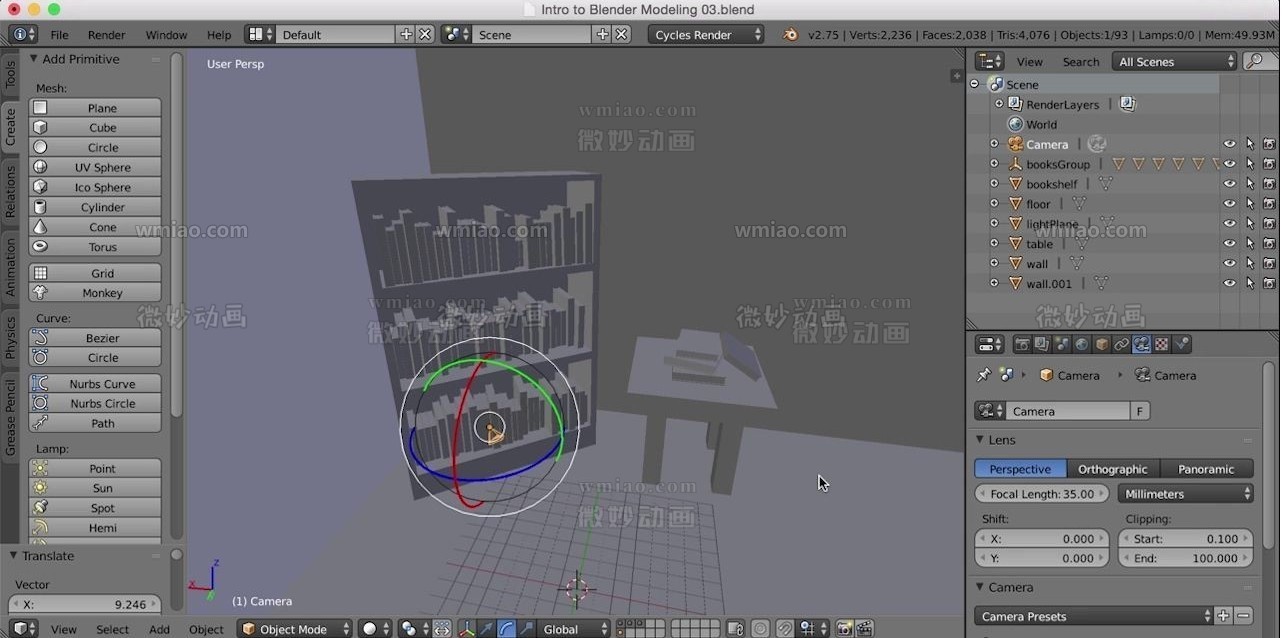
Task: Add a UV Sphere primitive
Action: pyautogui.click(x=95, y=167)
